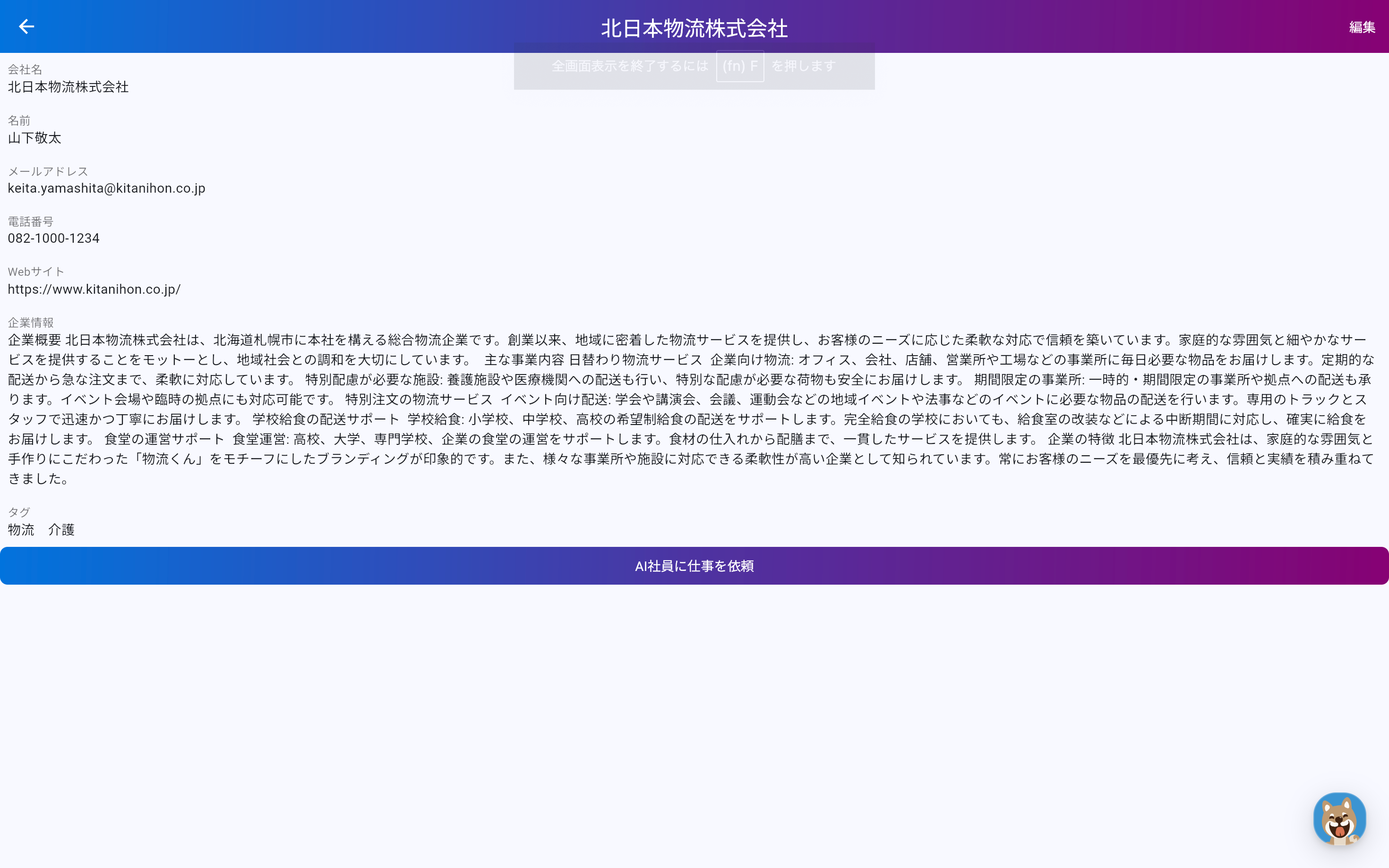Click the header title 北日本物流株式会社

[x=694, y=29]
